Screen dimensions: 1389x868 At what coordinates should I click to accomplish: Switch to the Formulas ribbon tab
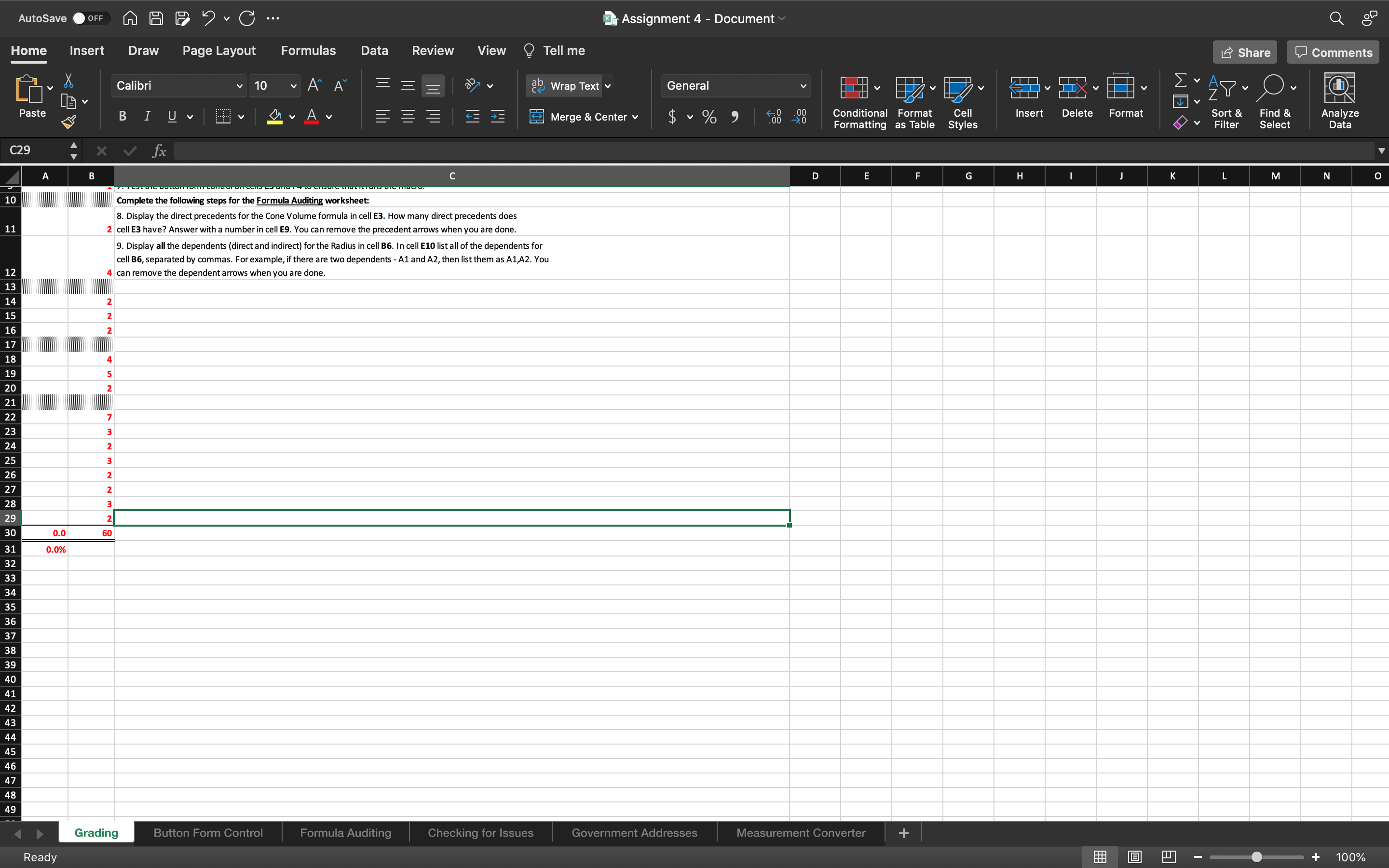tap(308, 51)
